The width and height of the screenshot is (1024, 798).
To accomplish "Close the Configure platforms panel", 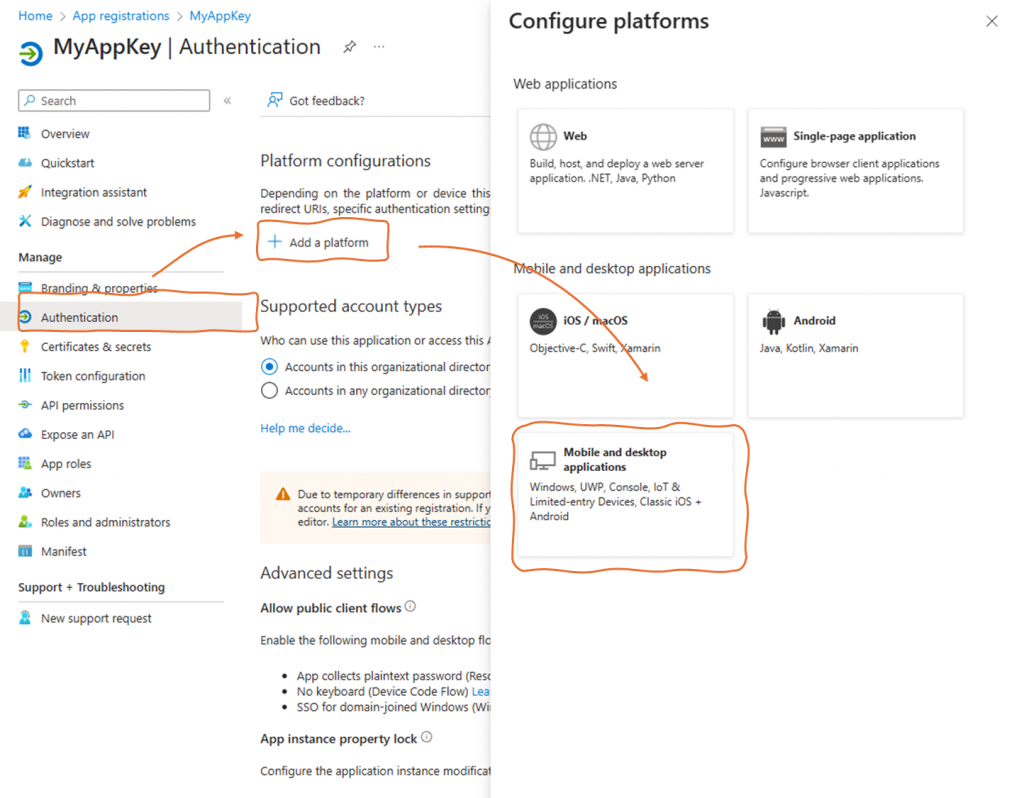I will pos(992,21).
